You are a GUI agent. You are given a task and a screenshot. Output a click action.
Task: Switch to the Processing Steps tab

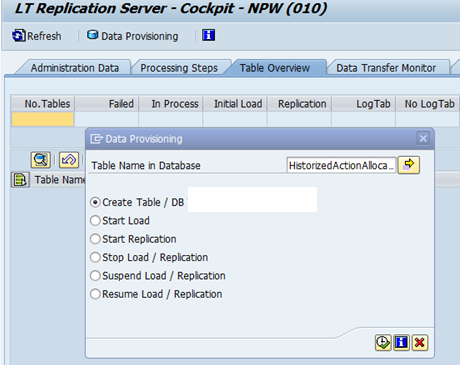pos(179,68)
